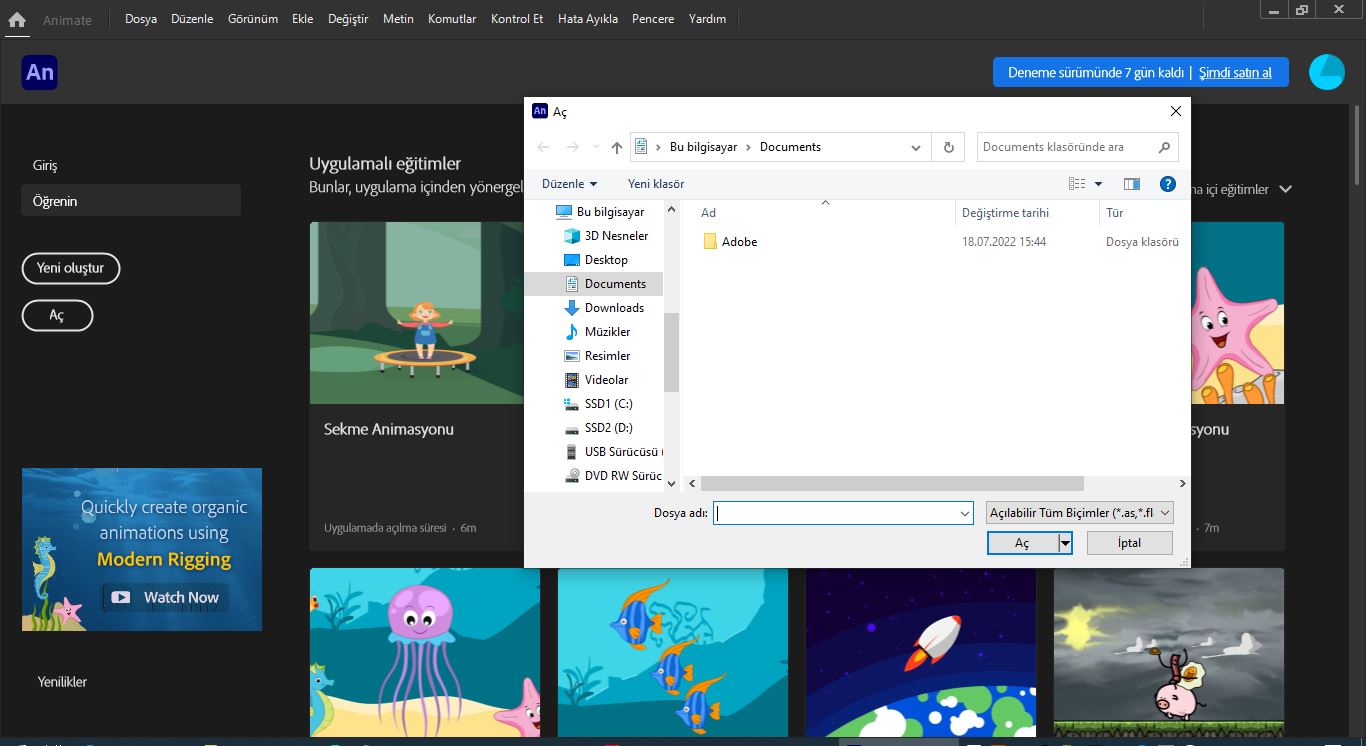The width and height of the screenshot is (1366, 746).
Task: Open the Kontrol Et menu
Action: pyautogui.click(x=517, y=19)
